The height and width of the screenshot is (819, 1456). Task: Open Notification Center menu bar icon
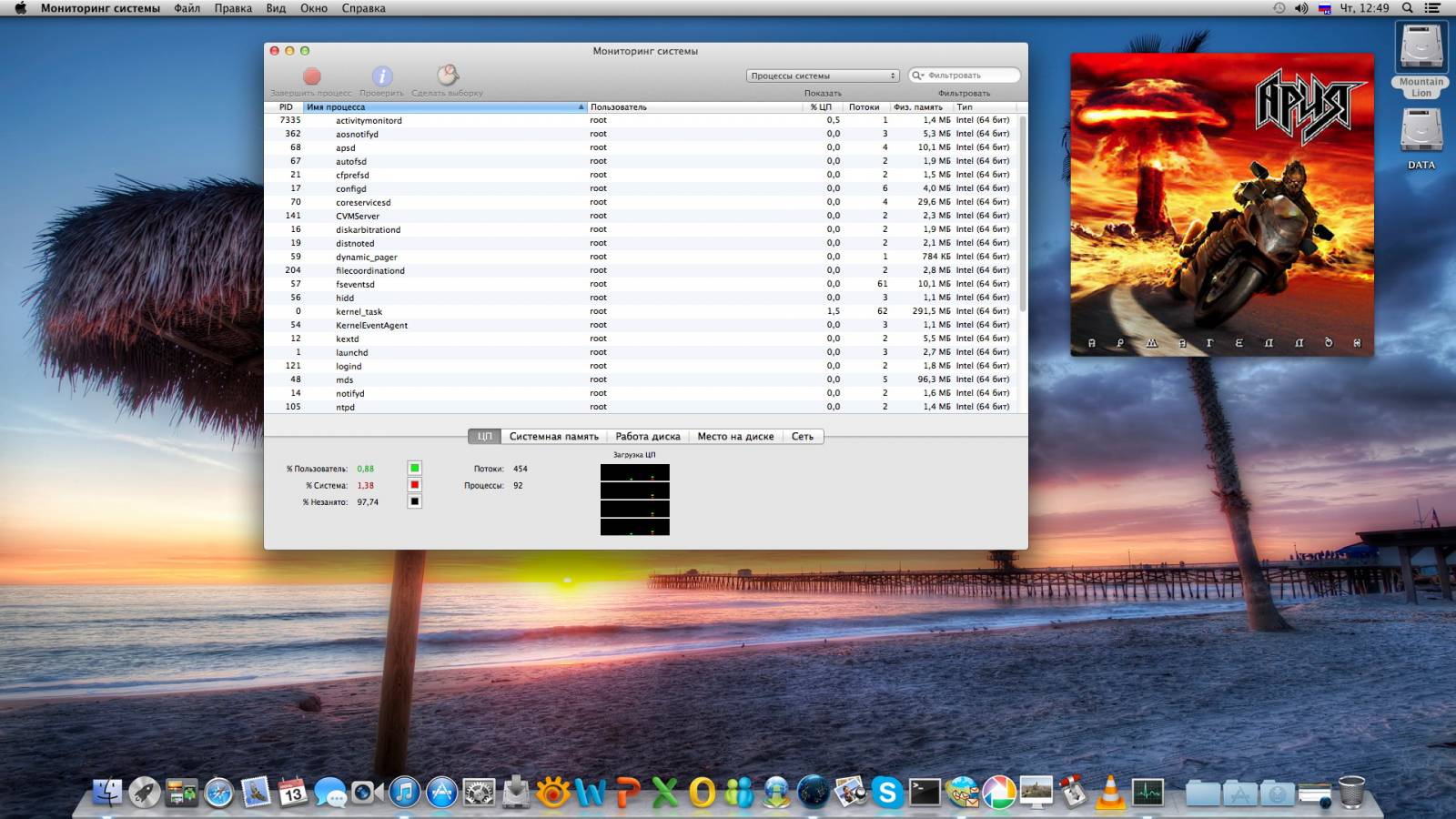click(1432, 8)
